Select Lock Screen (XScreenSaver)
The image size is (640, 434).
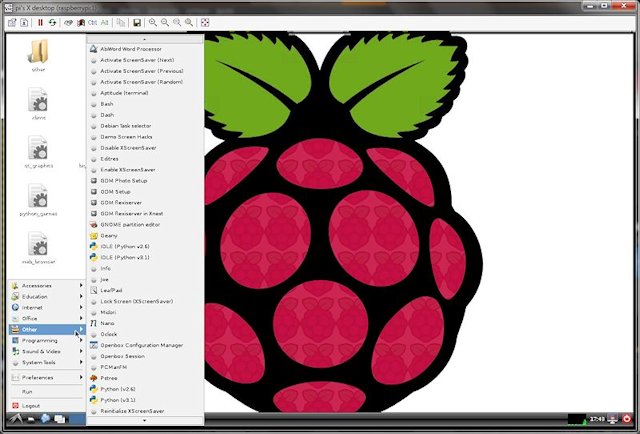coord(145,301)
